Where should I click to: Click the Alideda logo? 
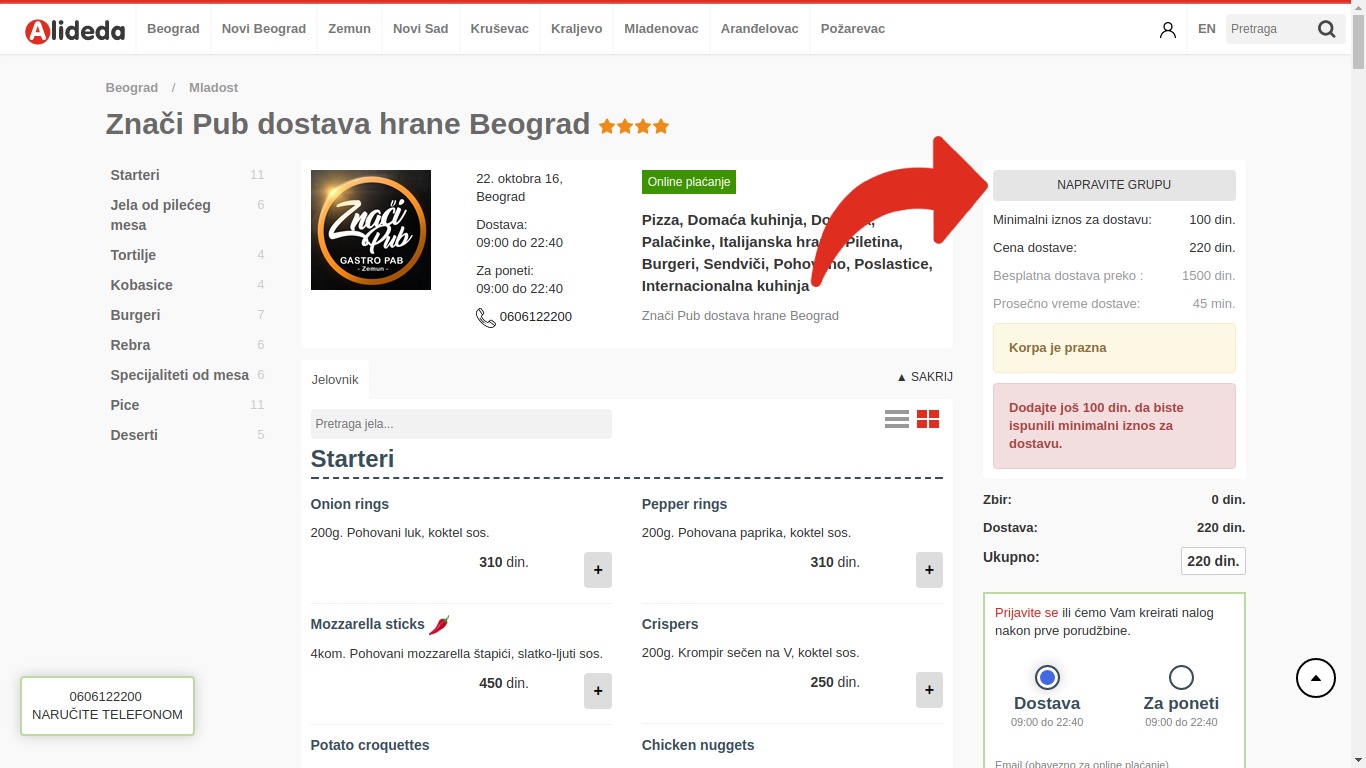click(x=75, y=30)
